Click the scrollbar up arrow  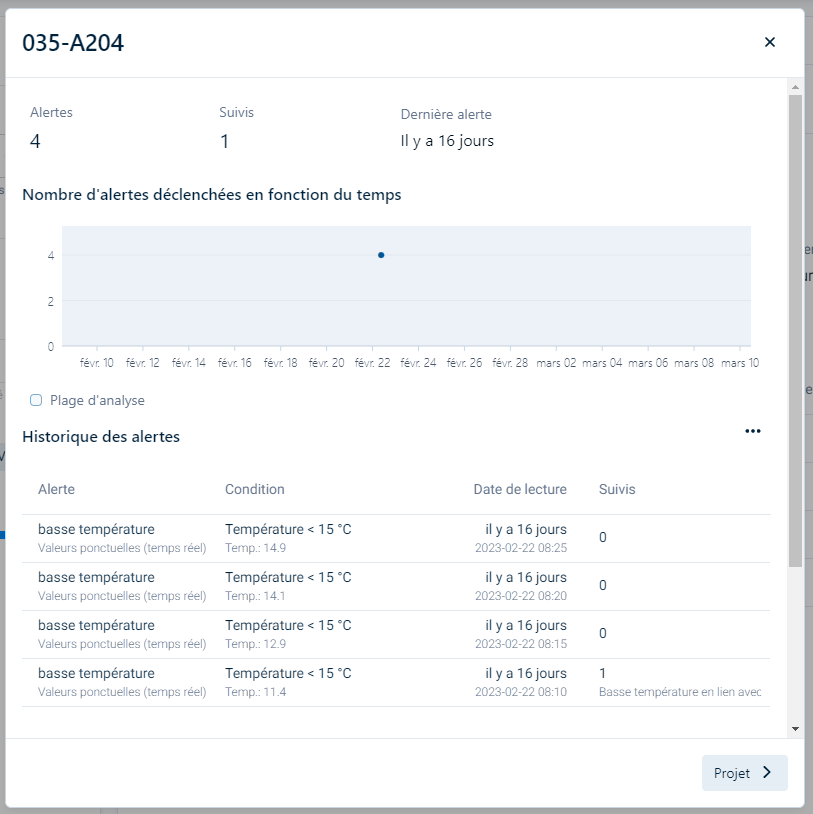[795, 87]
